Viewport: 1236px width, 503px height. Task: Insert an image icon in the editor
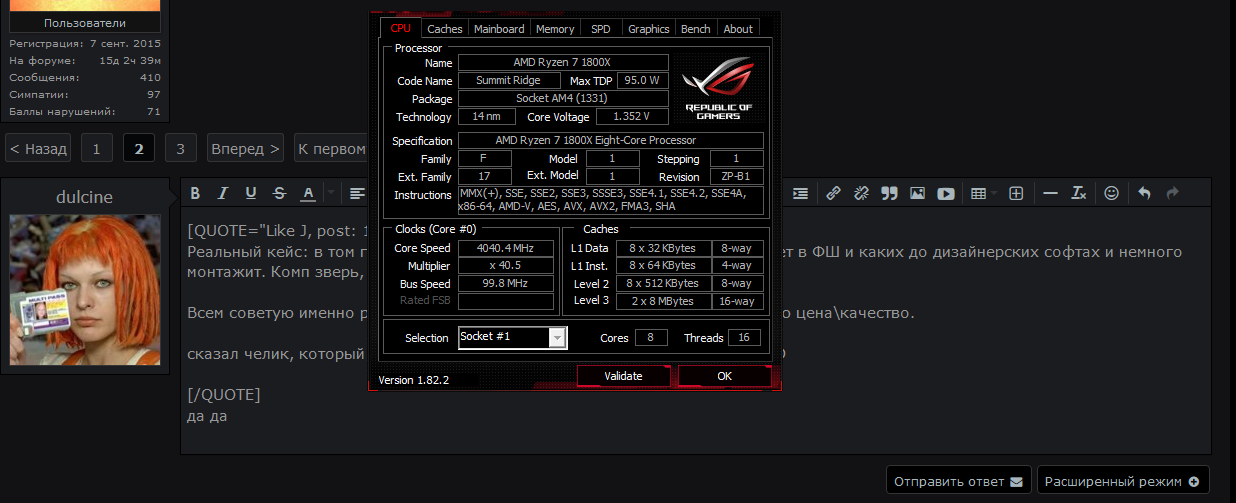917,193
